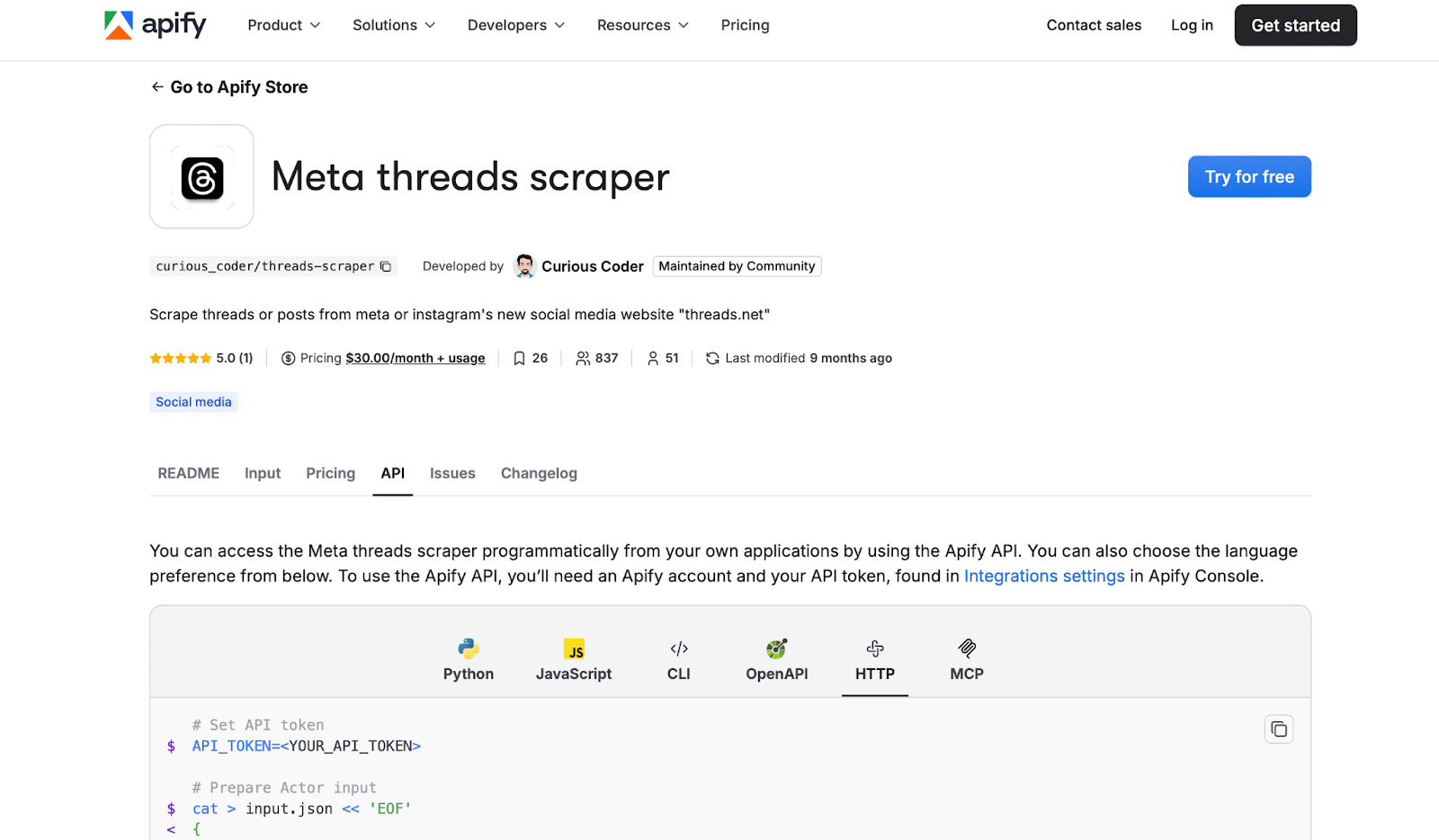Click the Get started button
The image size is (1439, 840).
(1295, 25)
